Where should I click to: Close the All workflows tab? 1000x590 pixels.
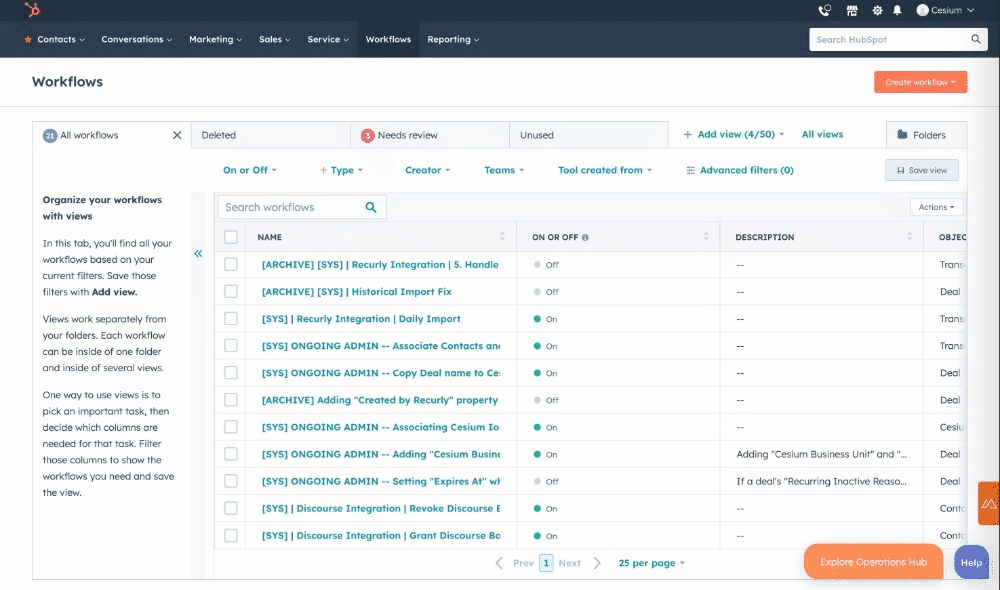pos(177,135)
